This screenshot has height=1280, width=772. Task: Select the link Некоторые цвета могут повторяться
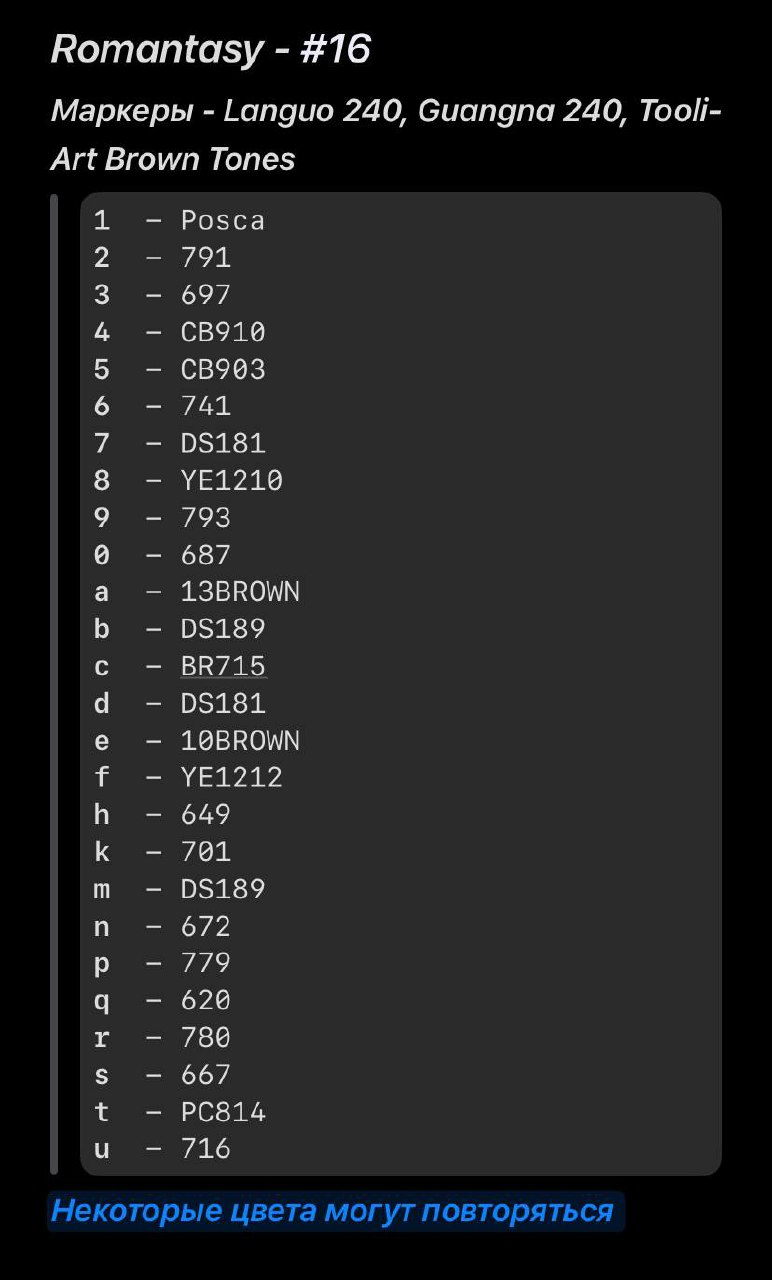coord(332,1211)
